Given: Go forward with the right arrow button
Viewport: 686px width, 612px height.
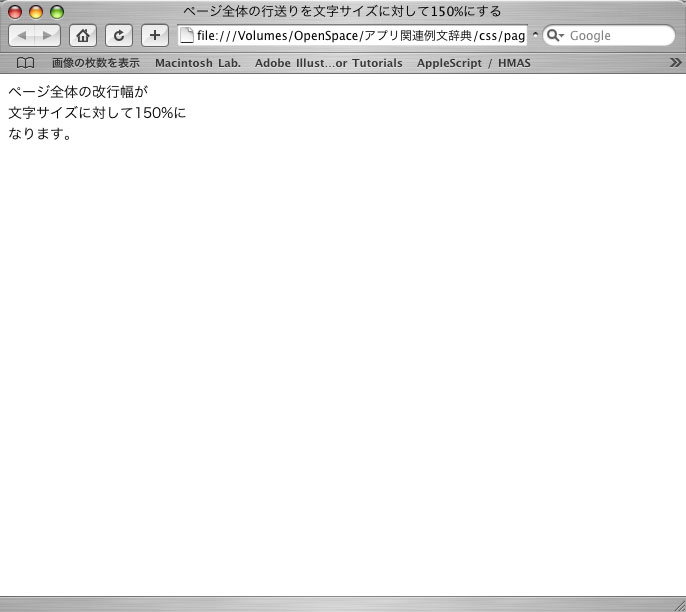Looking at the screenshot, I should coord(47,35).
